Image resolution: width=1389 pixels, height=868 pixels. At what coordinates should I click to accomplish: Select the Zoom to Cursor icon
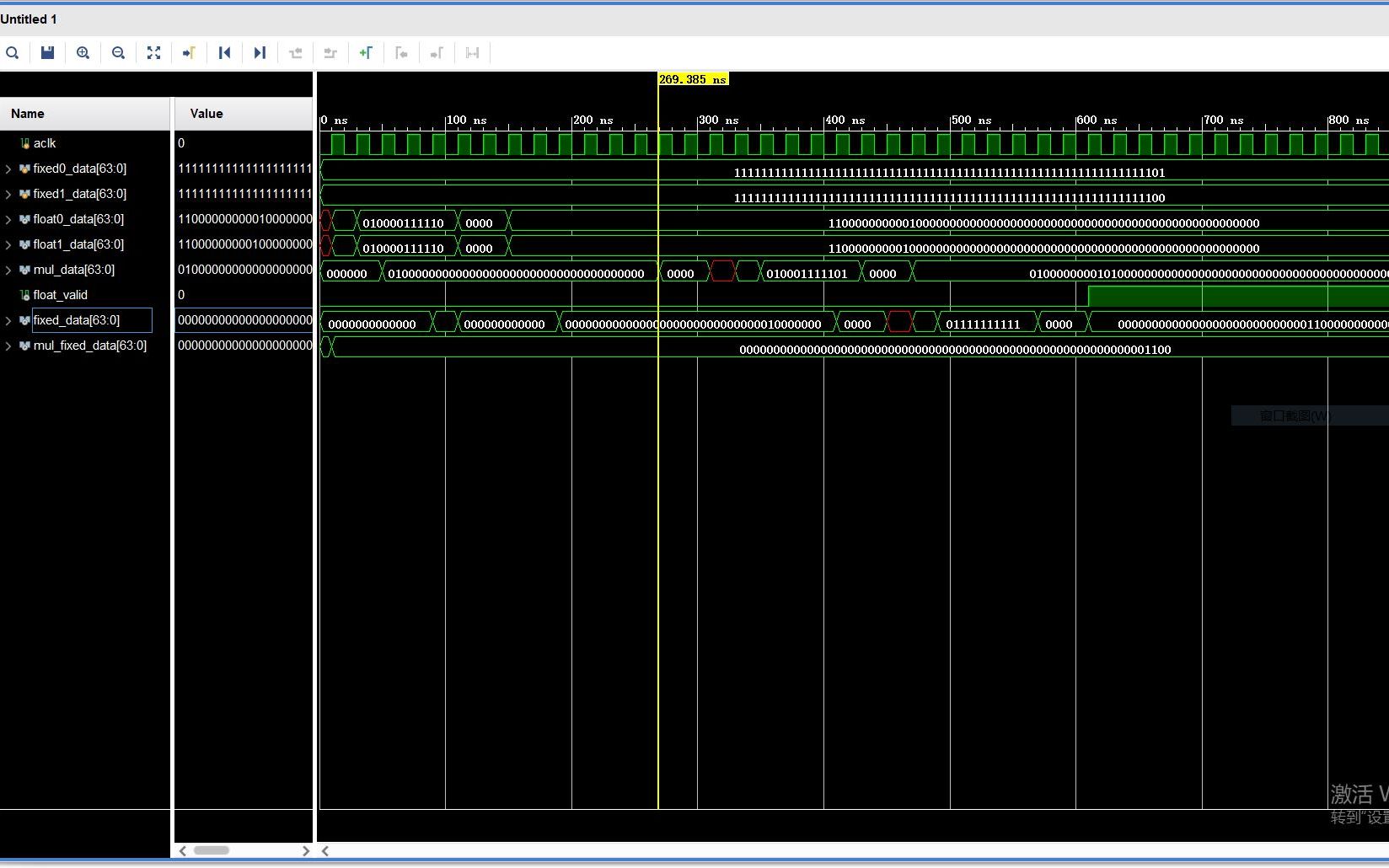tap(189, 52)
